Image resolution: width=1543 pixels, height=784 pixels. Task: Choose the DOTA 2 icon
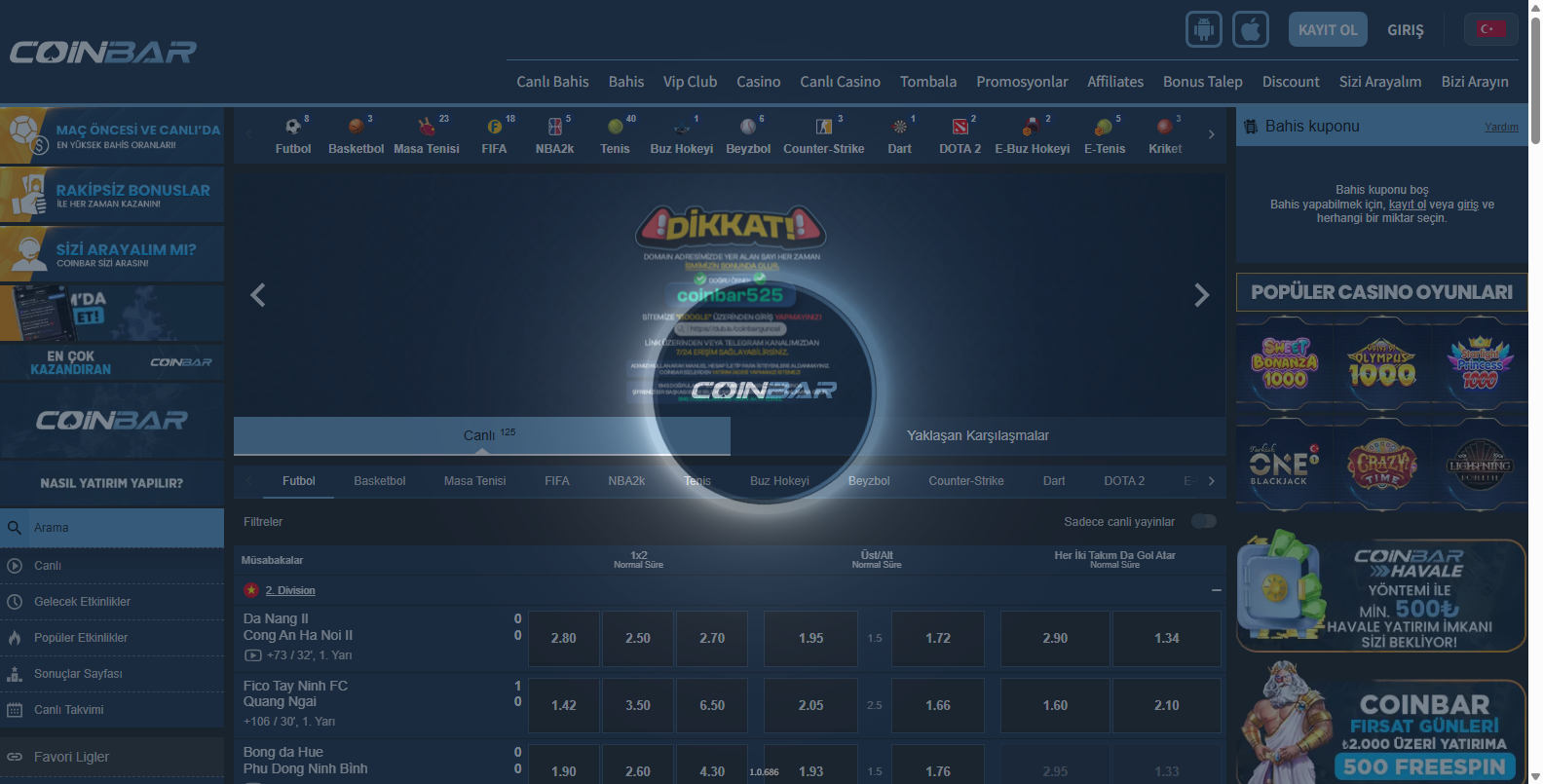point(960,127)
